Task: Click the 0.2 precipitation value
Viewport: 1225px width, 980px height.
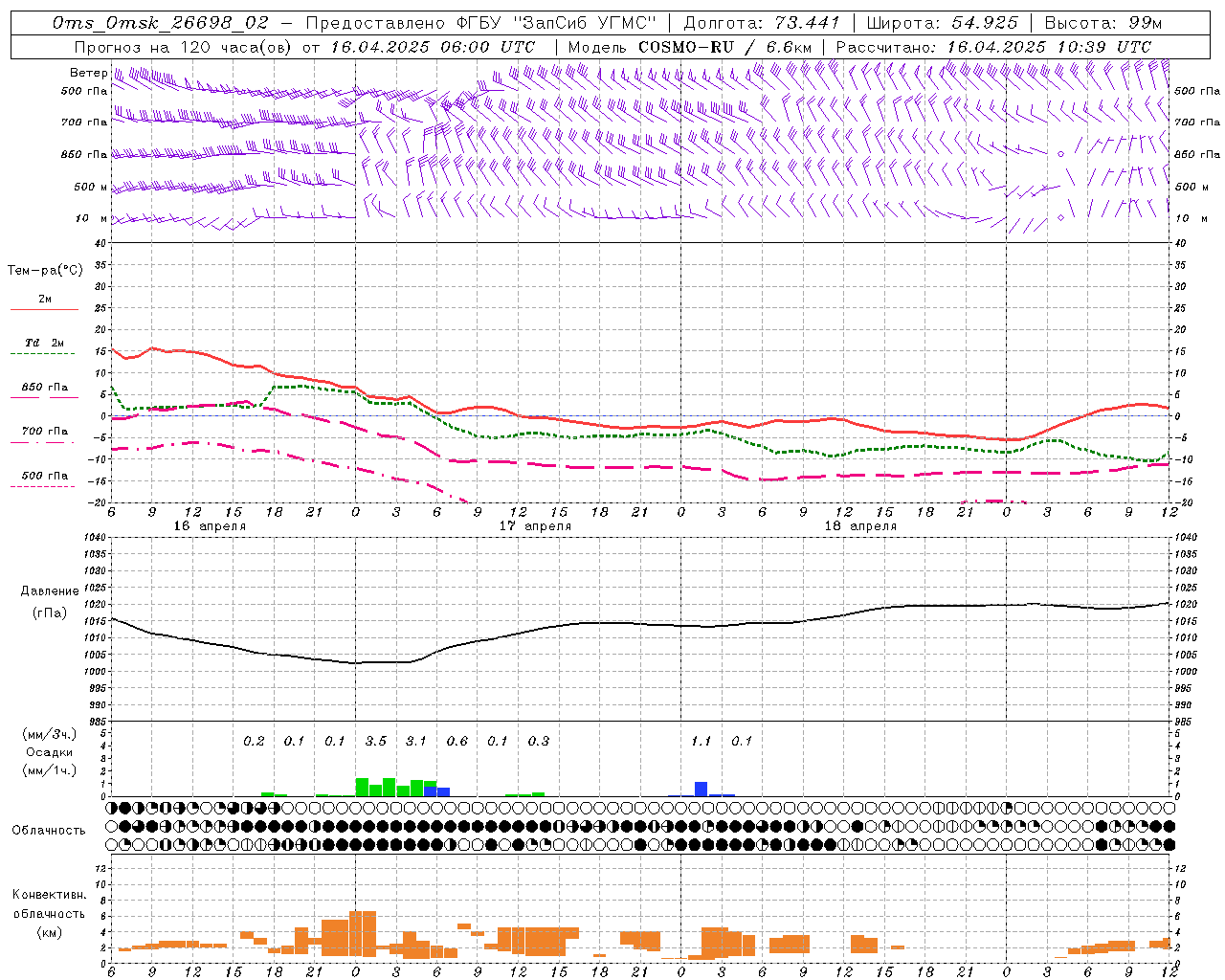Action: point(254,741)
